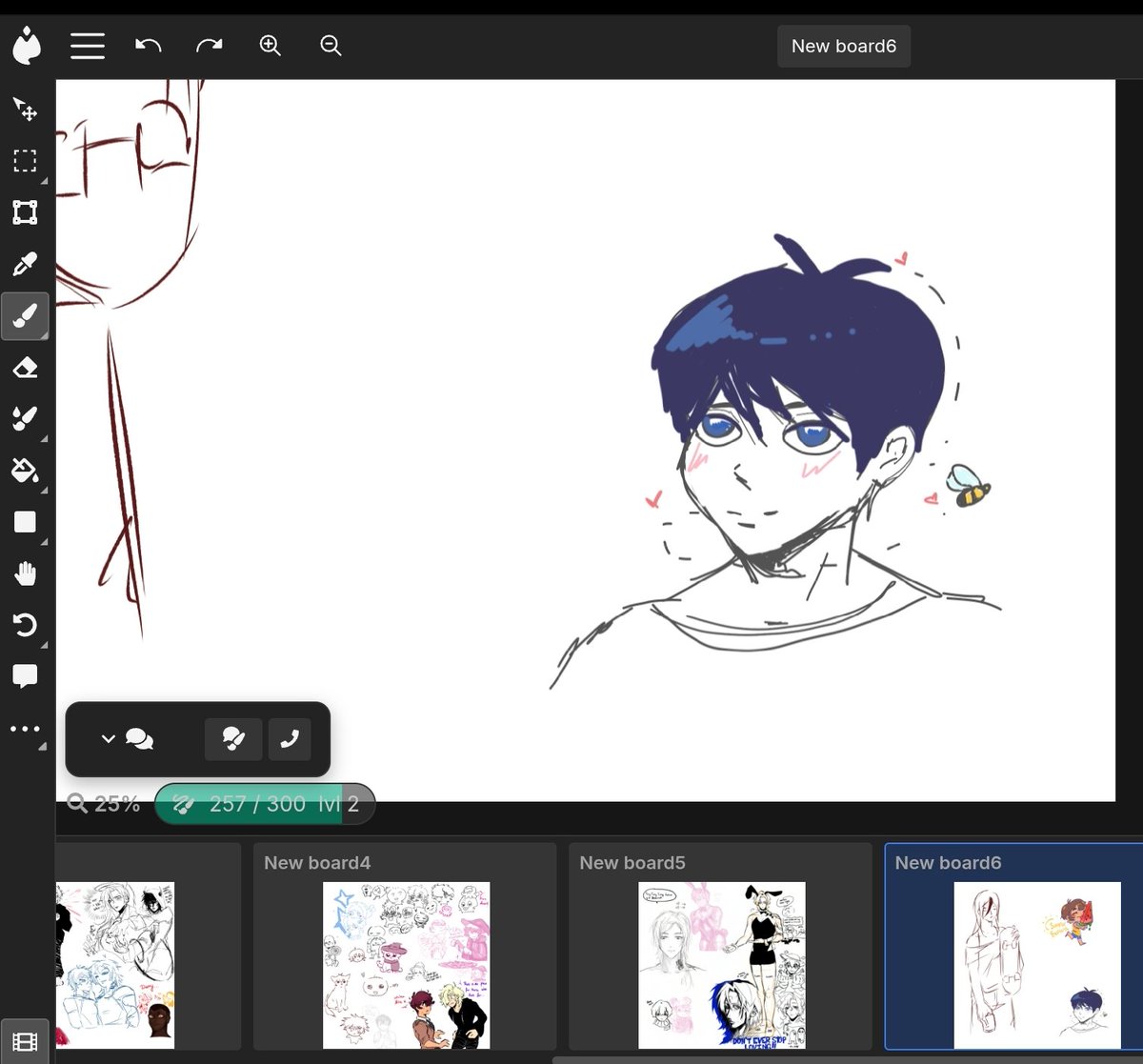Select the Transform tool

click(26, 211)
